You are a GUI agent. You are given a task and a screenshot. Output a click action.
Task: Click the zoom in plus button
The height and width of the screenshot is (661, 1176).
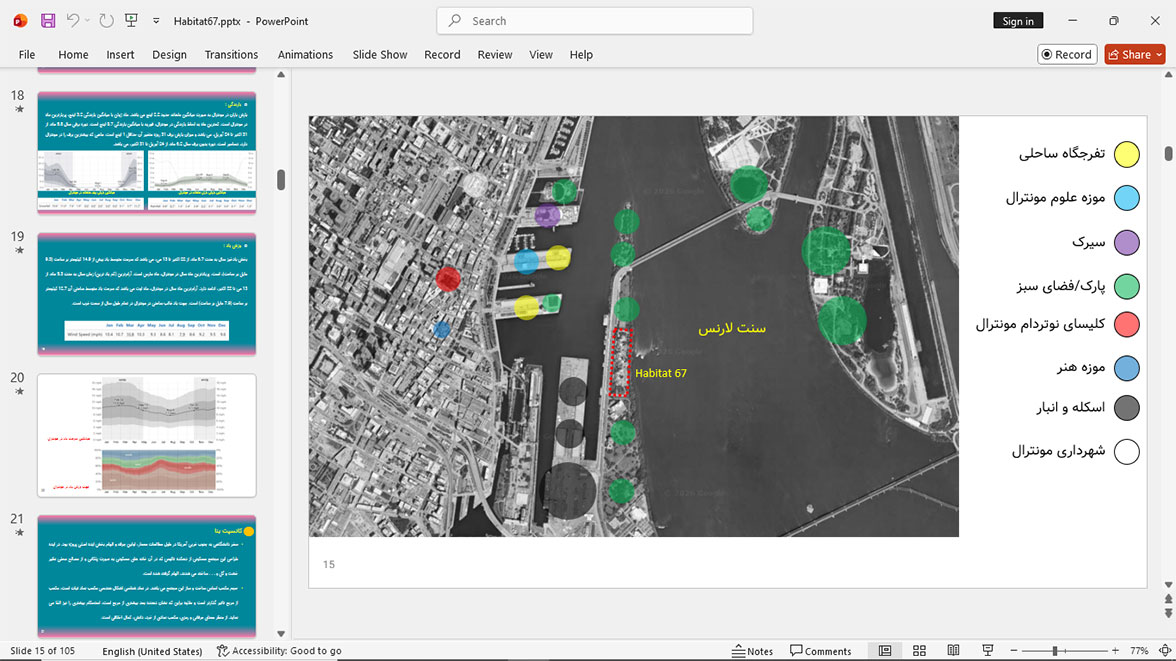(1115, 650)
